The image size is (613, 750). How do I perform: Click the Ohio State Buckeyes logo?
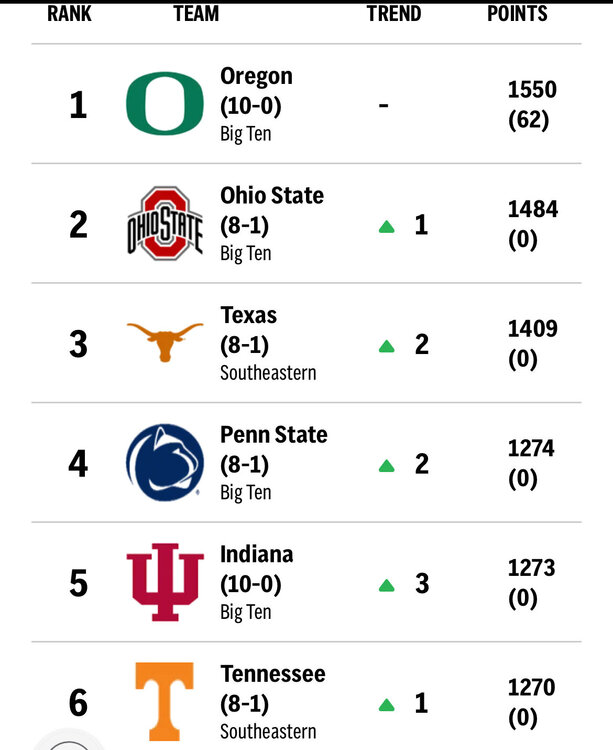165,223
